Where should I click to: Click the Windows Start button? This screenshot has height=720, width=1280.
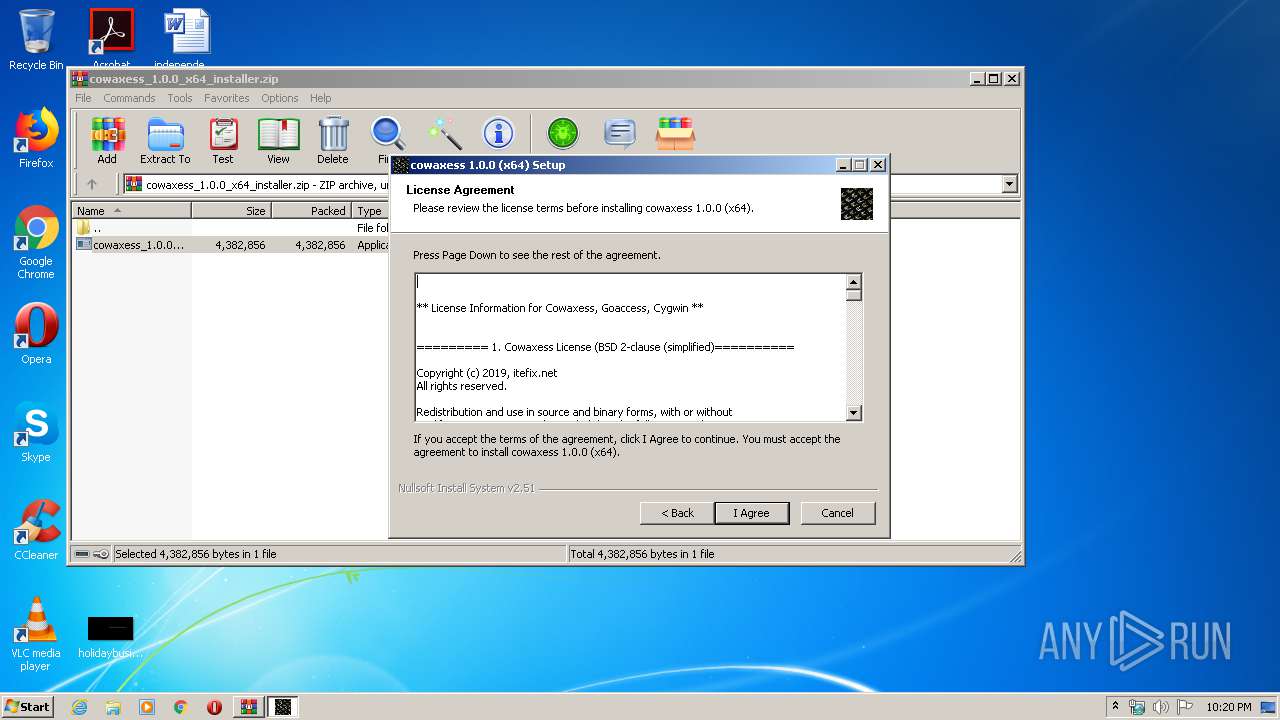point(27,707)
